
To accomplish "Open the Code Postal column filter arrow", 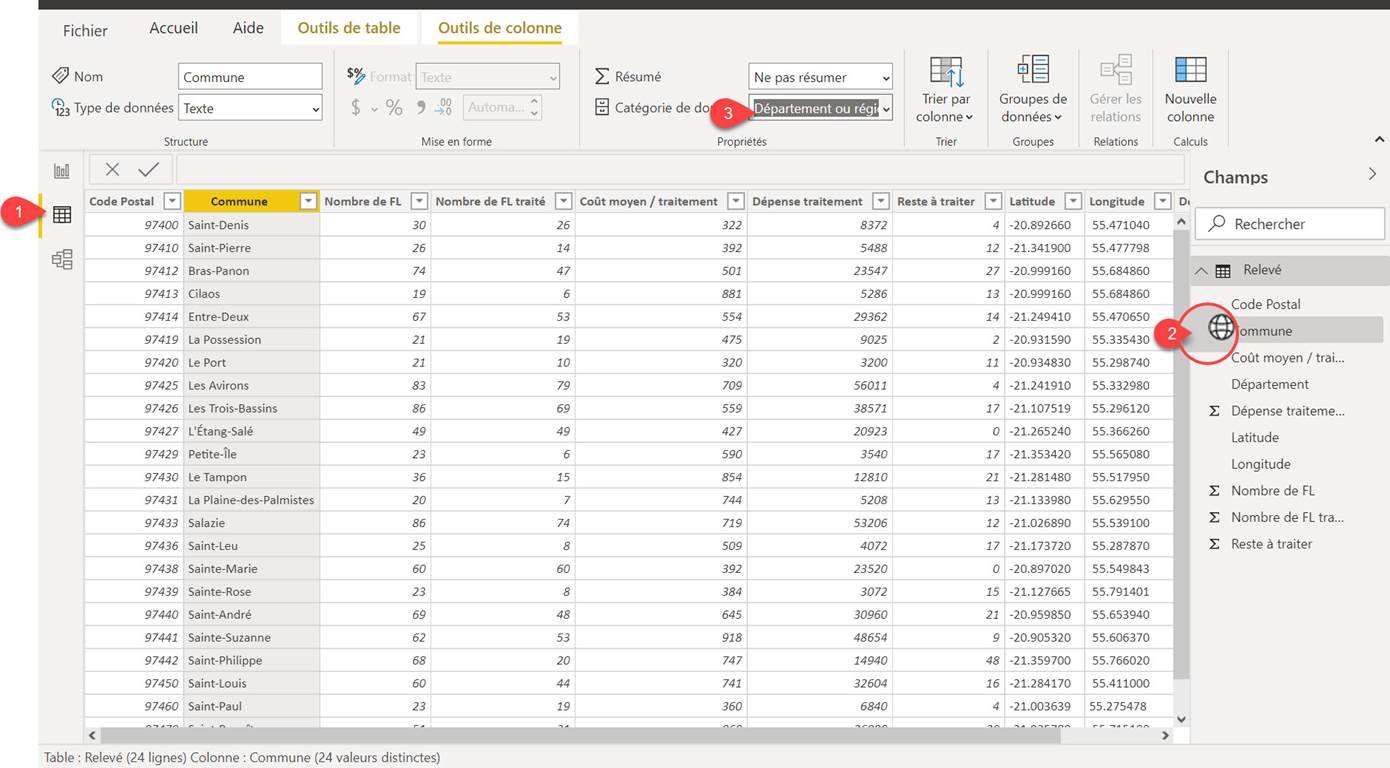I will (172, 201).
